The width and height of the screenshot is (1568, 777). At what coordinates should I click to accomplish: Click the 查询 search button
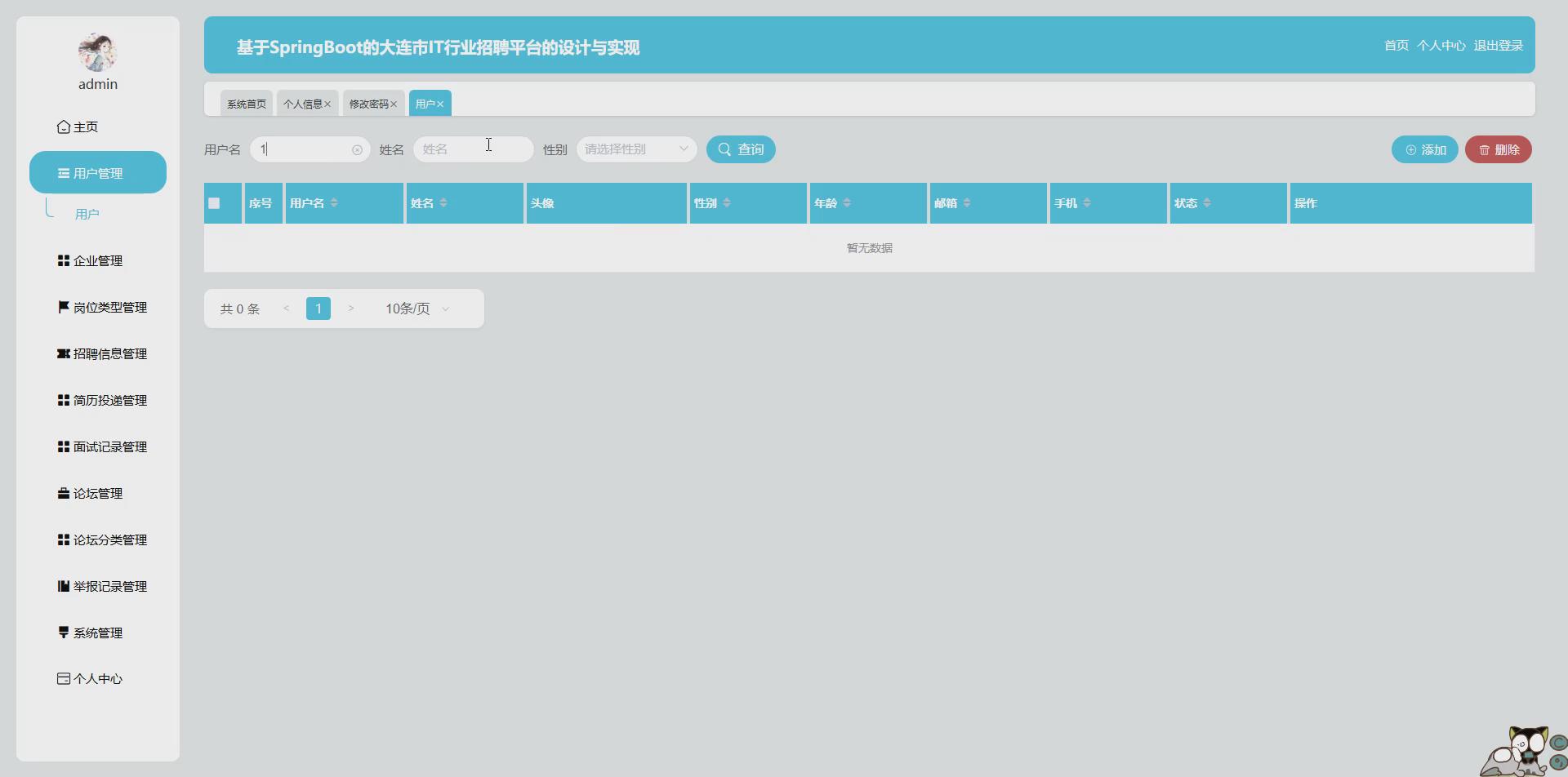tap(741, 149)
